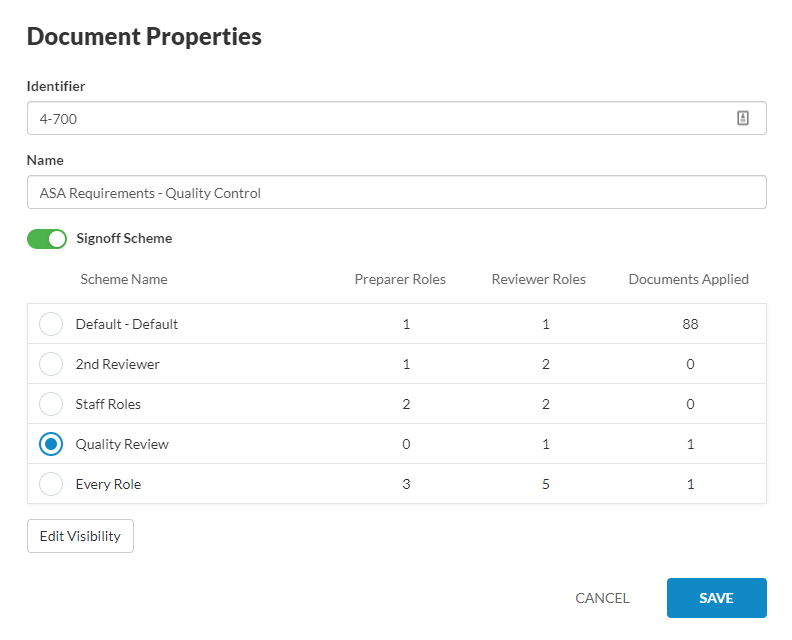Choose the 2nd Reviewer scheme radio button

tap(51, 364)
